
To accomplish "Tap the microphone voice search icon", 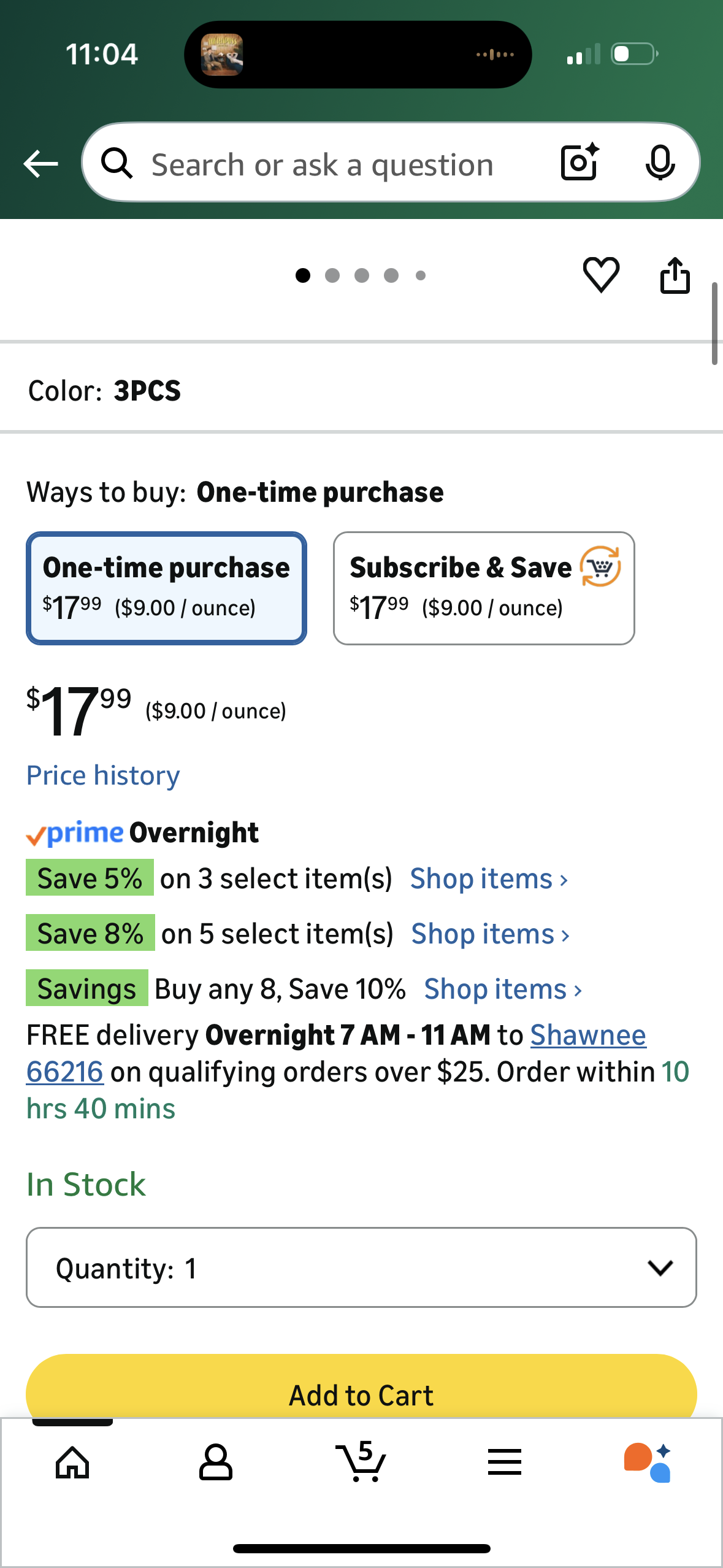I will point(660,163).
